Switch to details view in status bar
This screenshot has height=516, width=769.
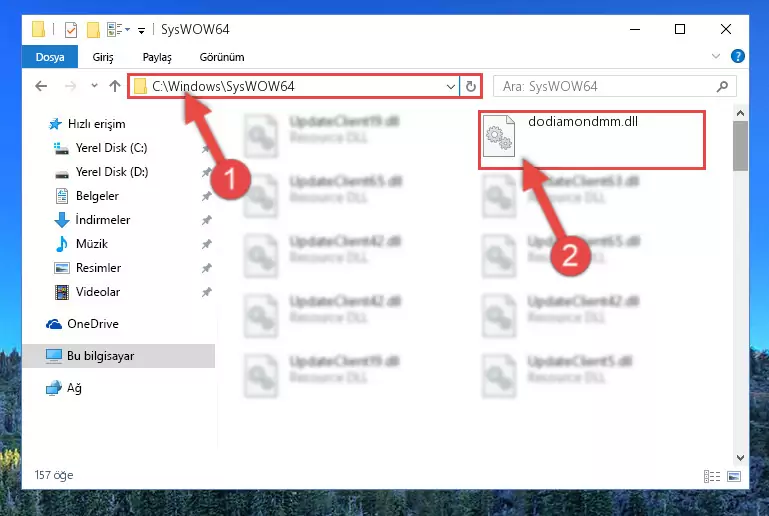pos(712,476)
